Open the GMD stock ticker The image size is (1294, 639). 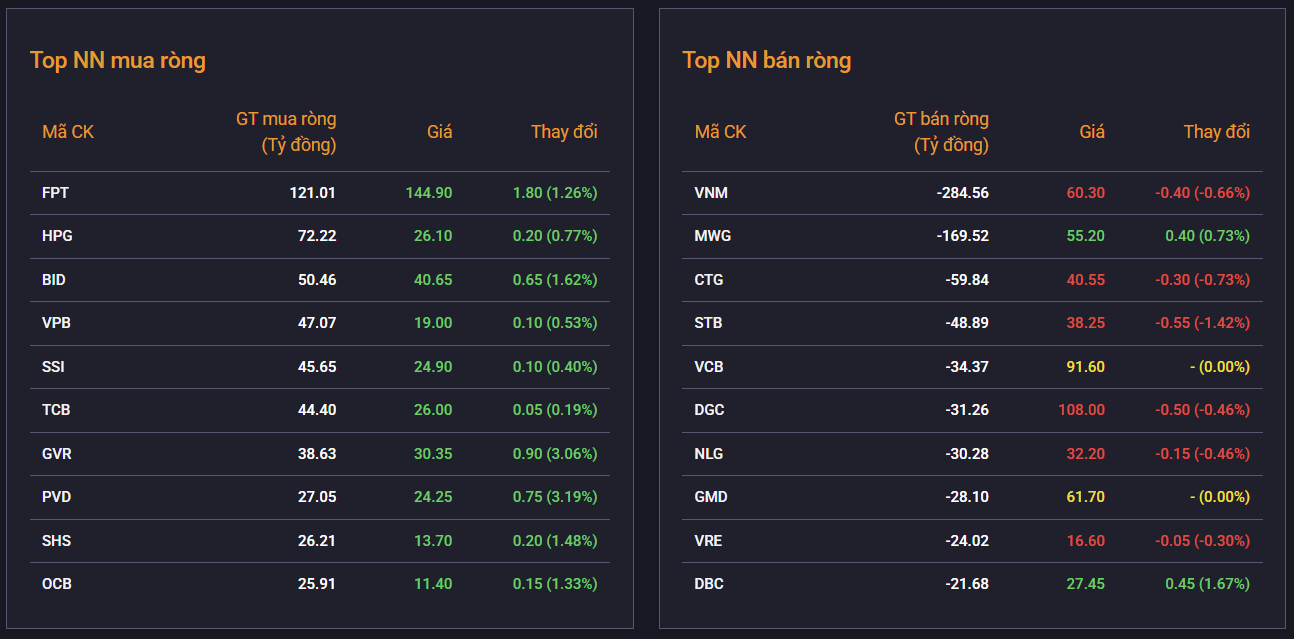pos(711,497)
